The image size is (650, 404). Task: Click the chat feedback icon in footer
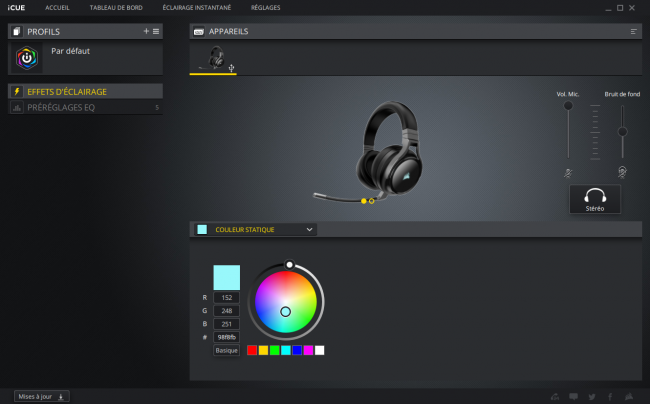click(573, 397)
